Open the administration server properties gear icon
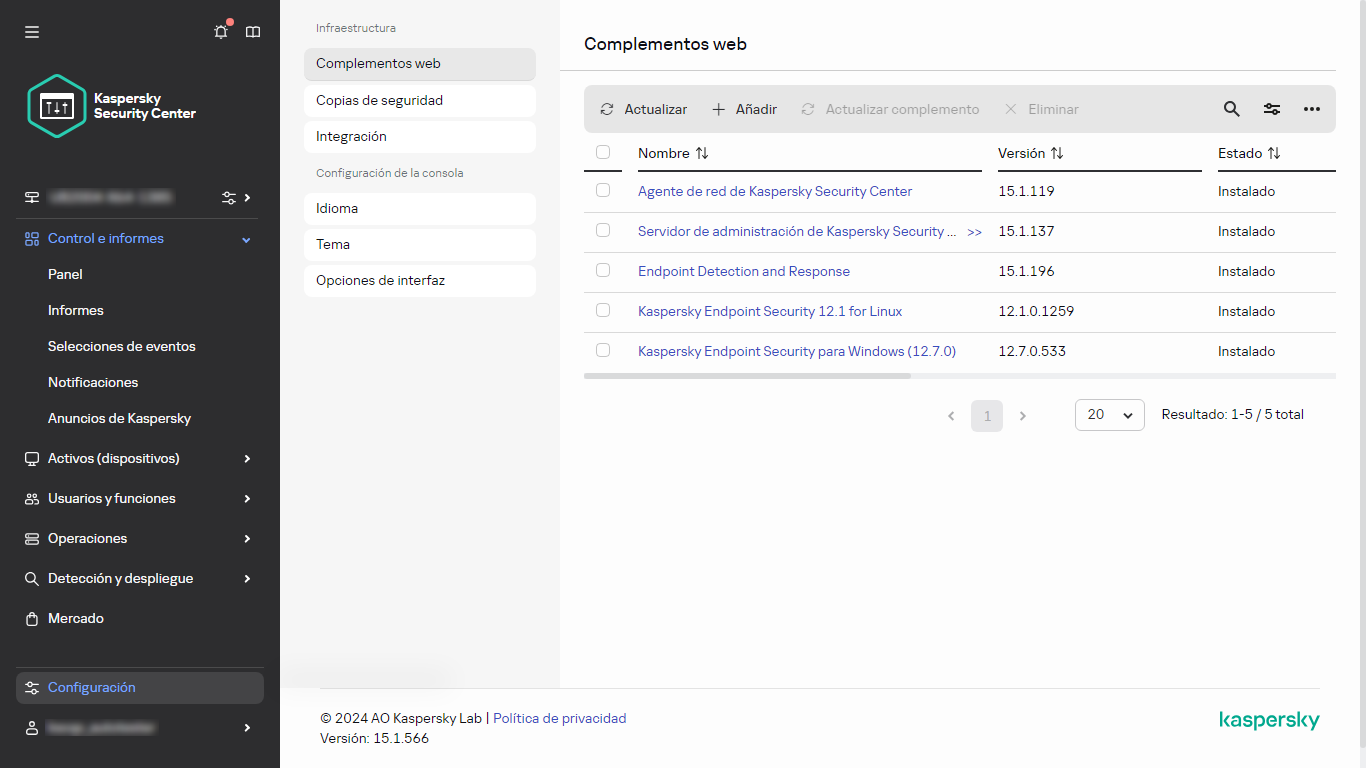Image resolution: width=1366 pixels, height=768 pixels. tap(227, 197)
